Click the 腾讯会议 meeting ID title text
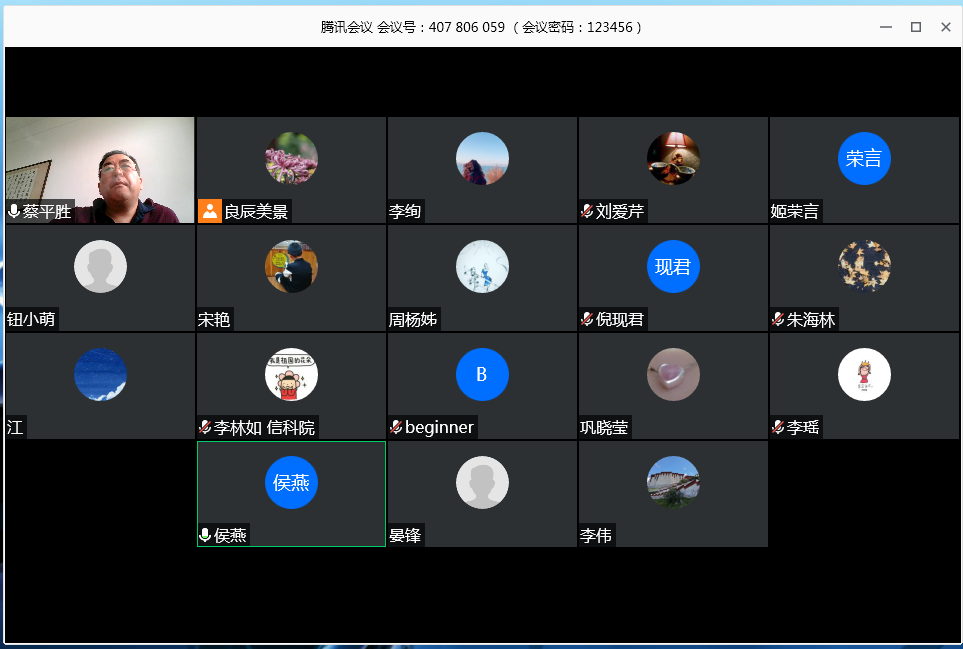Image resolution: width=963 pixels, height=649 pixels. coord(481,27)
